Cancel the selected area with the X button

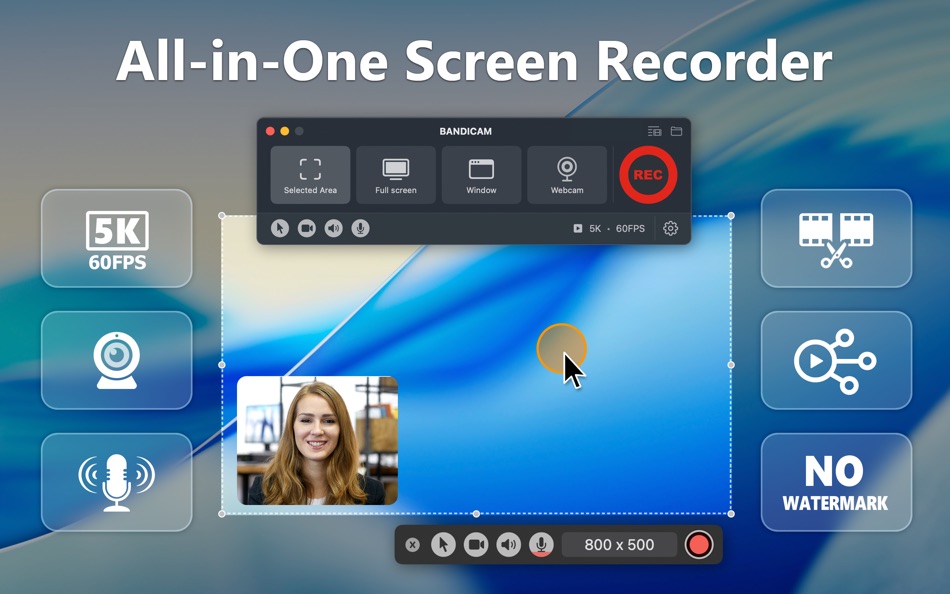(x=412, y=545)
